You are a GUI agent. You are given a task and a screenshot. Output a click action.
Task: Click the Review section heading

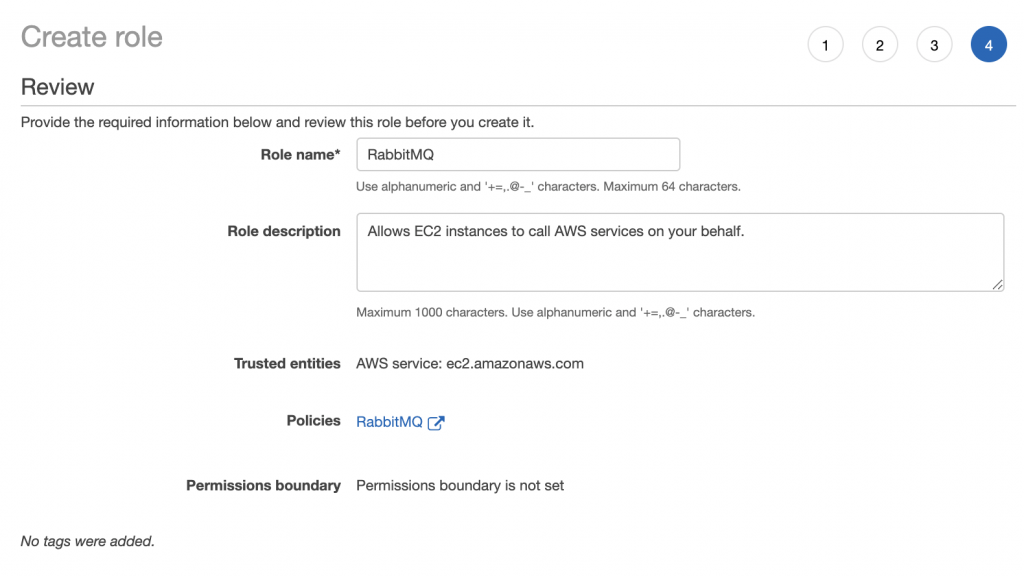click(57, 87)
